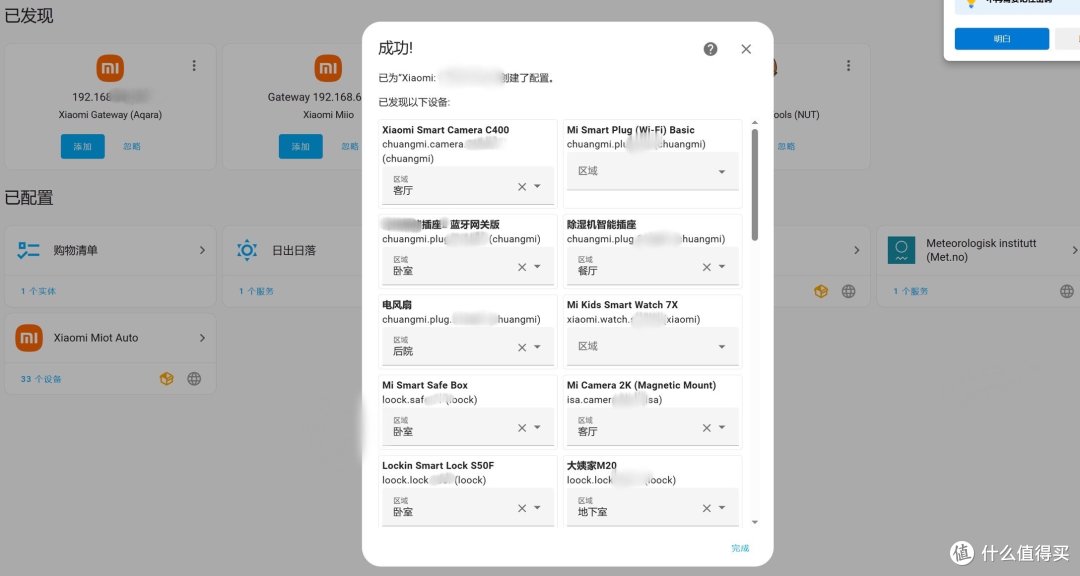This screenshot has width=1080, height=576.
Task: Clear the 后院 area of 电风扇
Action: 522,348
